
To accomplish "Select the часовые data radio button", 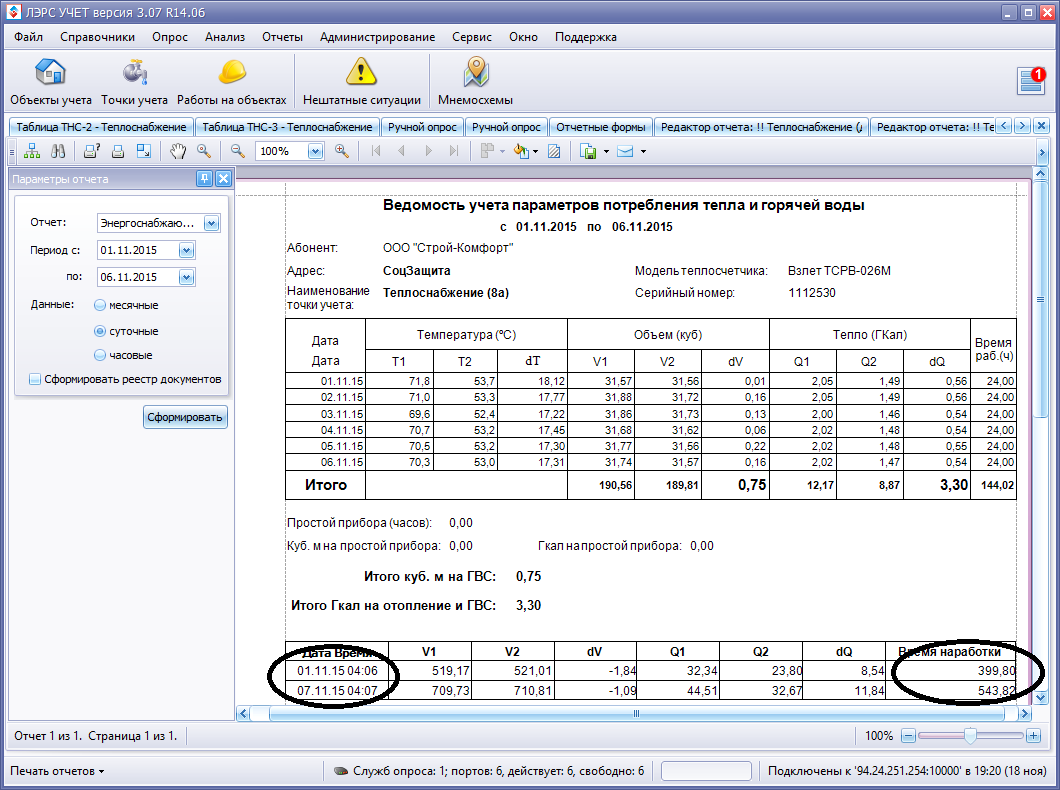I will (100, 355).
